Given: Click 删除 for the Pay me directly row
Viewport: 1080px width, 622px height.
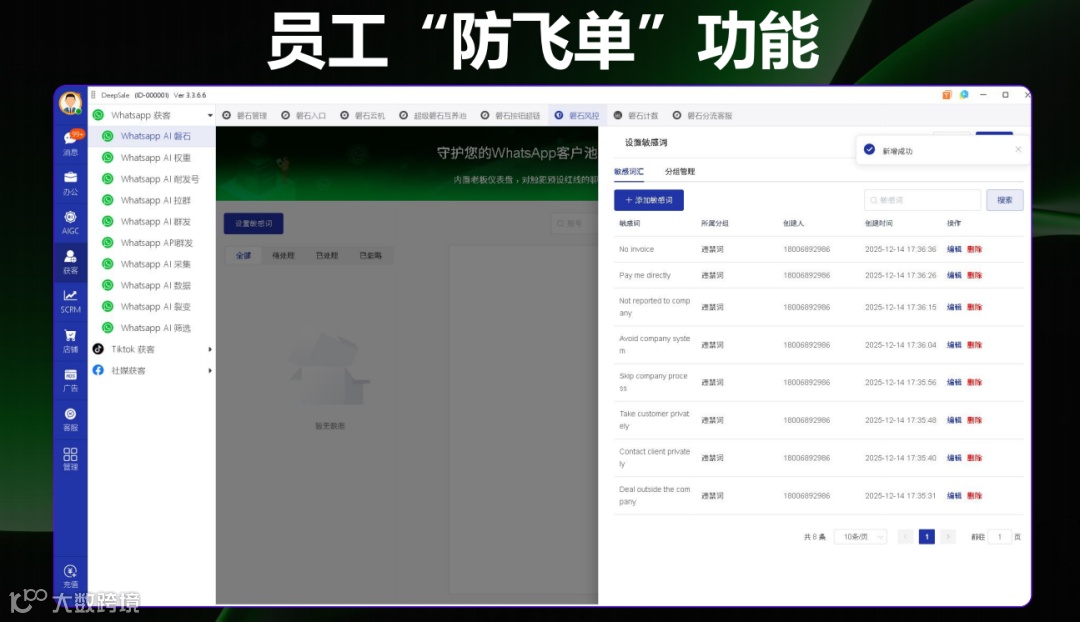Looking at the screenshot, I should [x=975, y=276].
